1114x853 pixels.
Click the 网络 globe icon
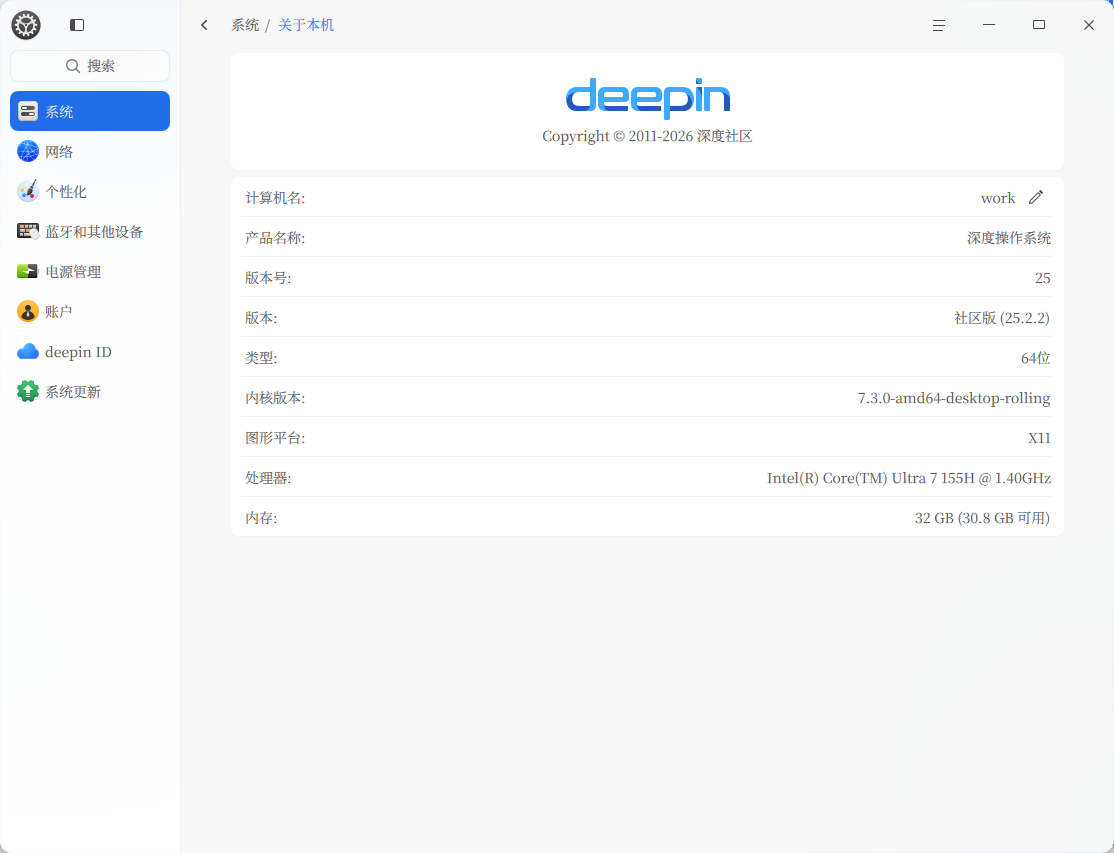click(x=28, y=151)
